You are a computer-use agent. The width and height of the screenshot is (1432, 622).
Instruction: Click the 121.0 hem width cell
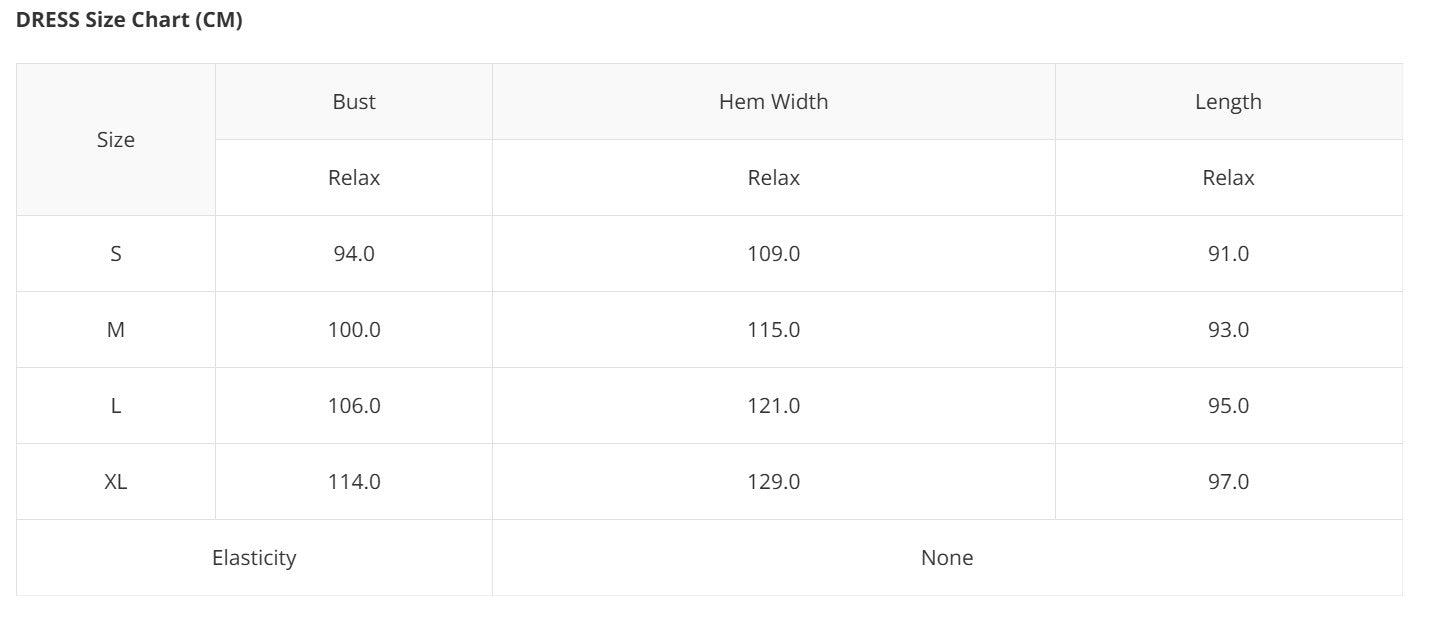click(x=773, y=406)
